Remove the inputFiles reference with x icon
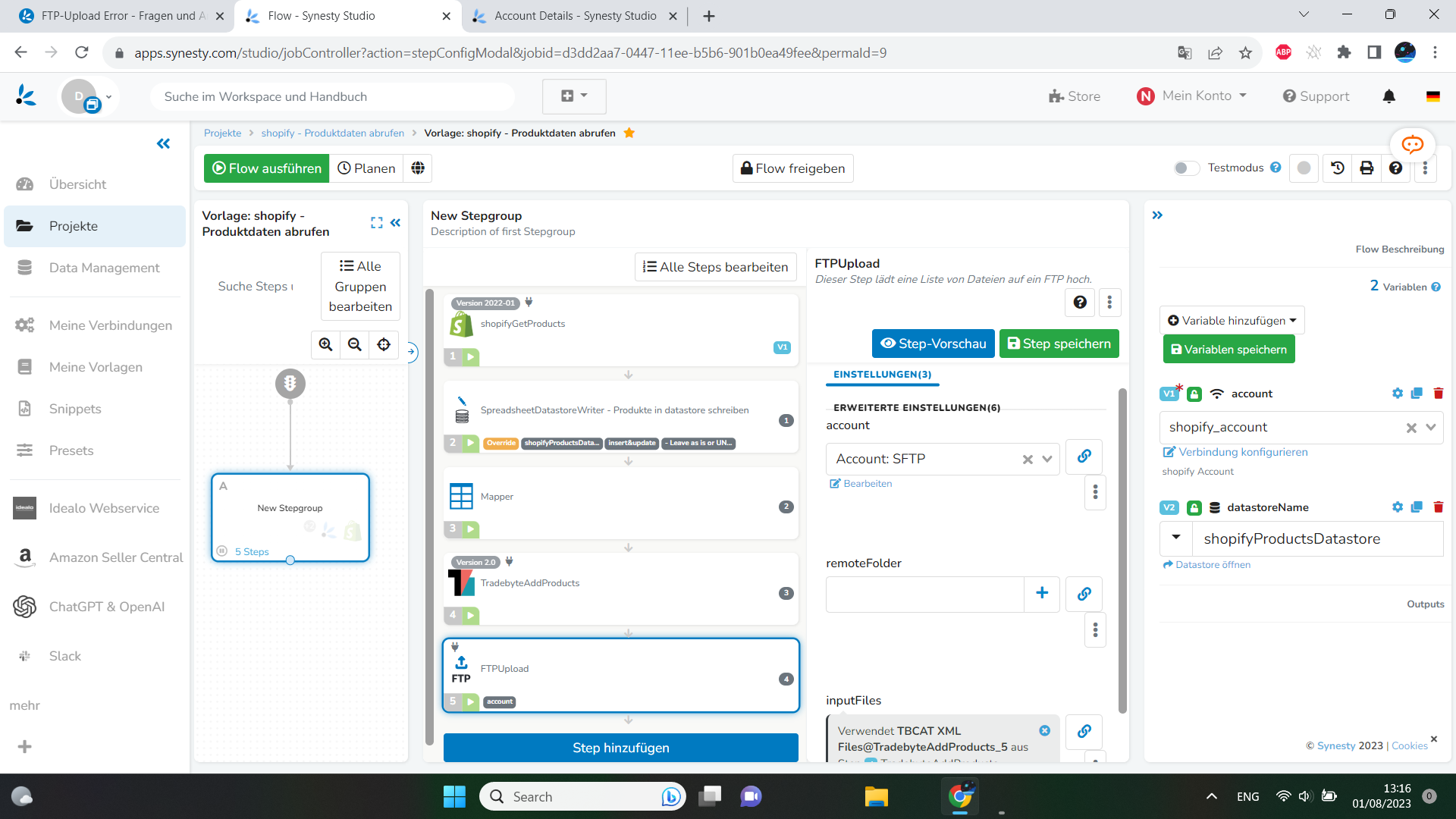 click(1044, 731)
